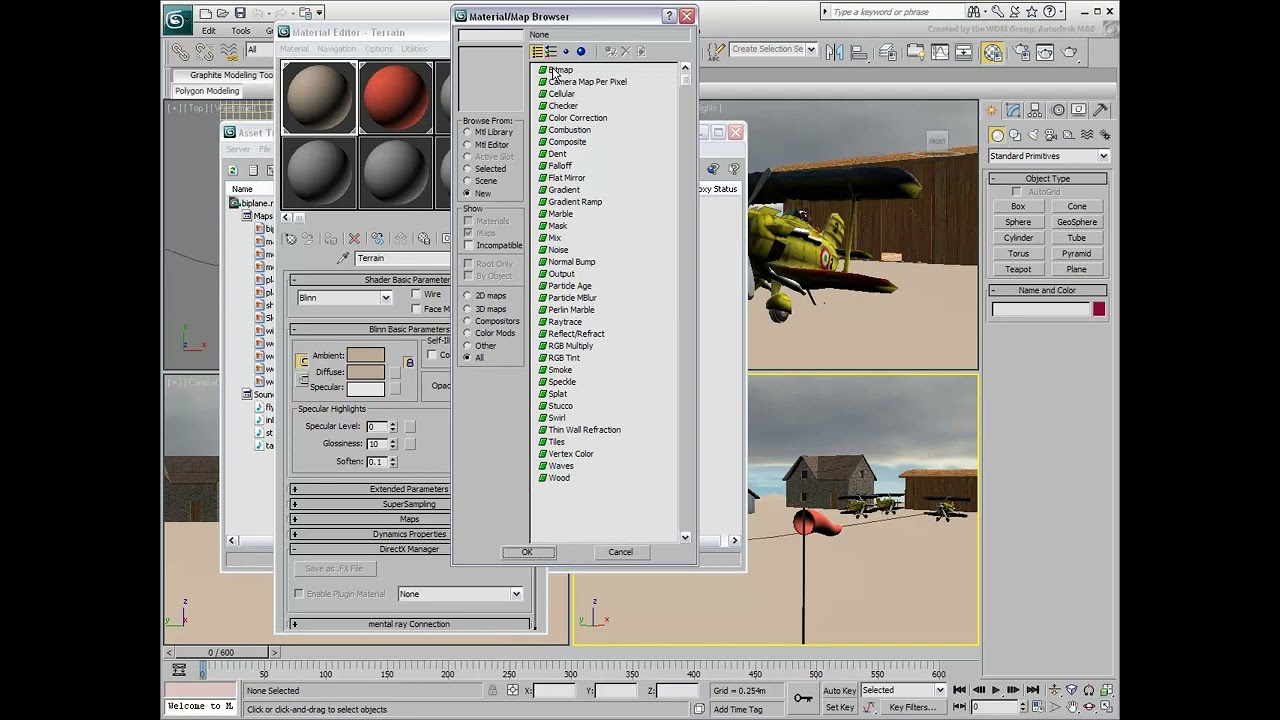Toggle the Auto Key button
The width and height of the screenshot is (1280, 720).
(840, 690)
